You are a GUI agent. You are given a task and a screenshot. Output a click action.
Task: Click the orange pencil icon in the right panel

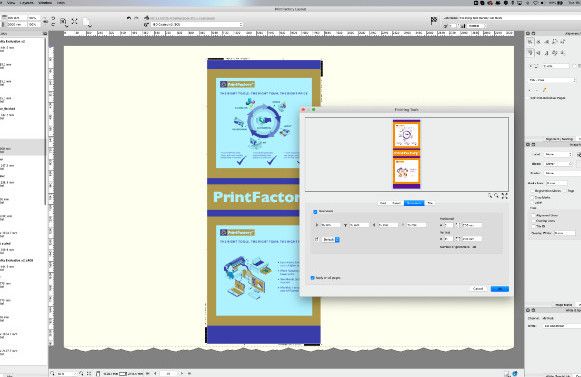tap(544, 90)
